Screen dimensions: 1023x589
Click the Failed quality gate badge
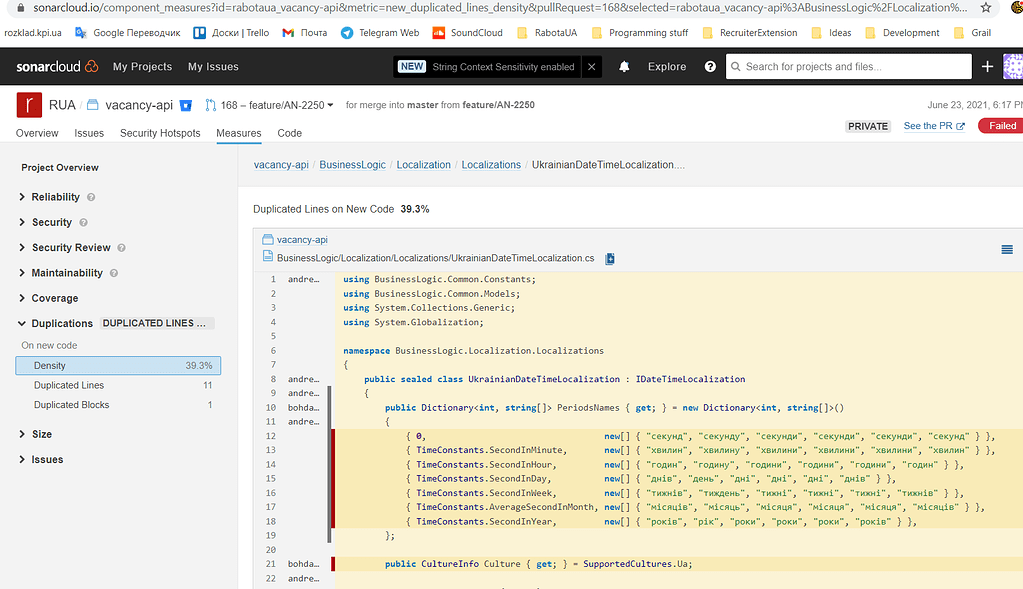pos(1005,125)
